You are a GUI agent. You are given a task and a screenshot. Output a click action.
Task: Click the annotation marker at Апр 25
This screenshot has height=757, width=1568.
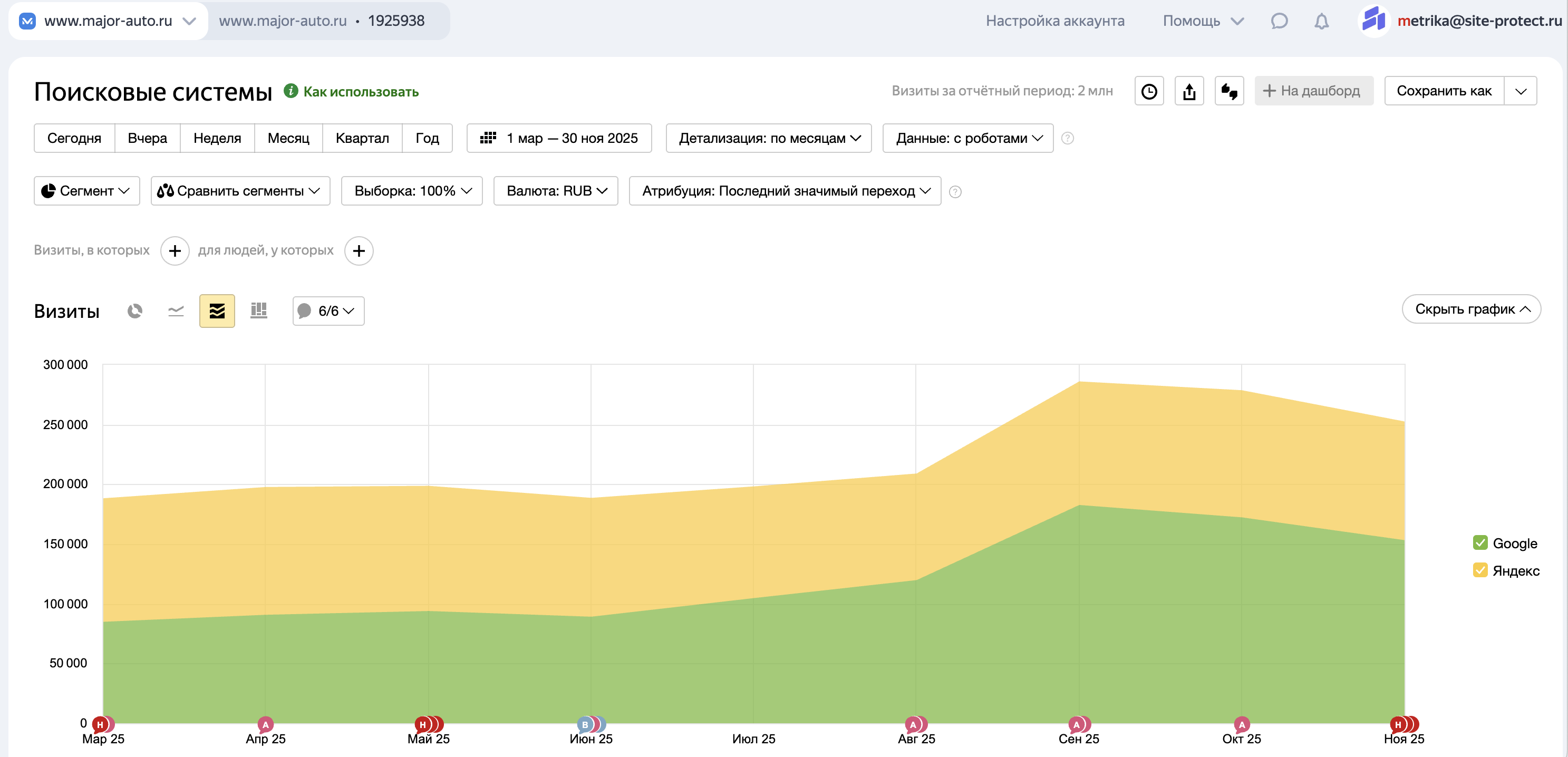coord(265,724)
